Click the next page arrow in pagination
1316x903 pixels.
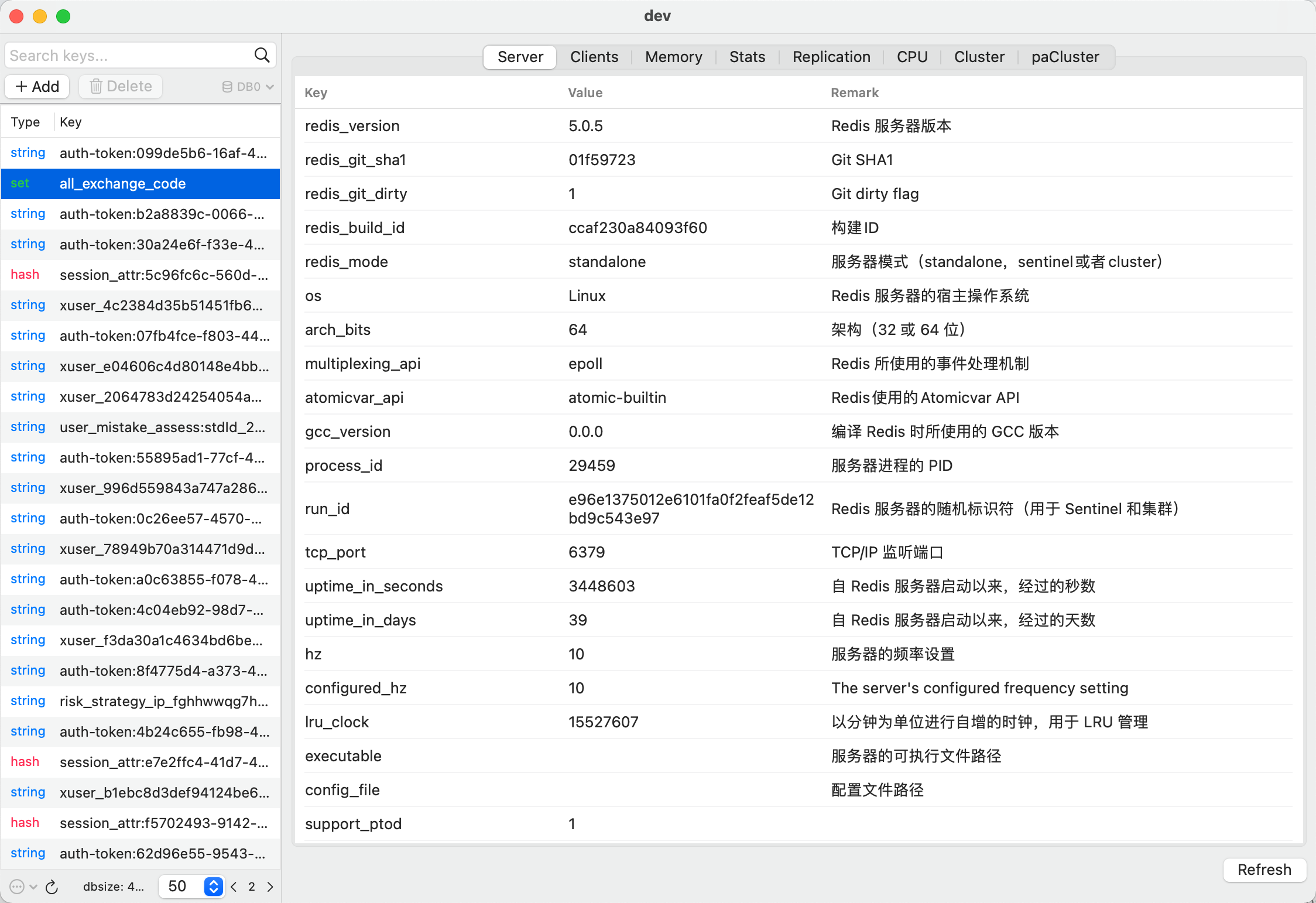click(x=270, y=887)
